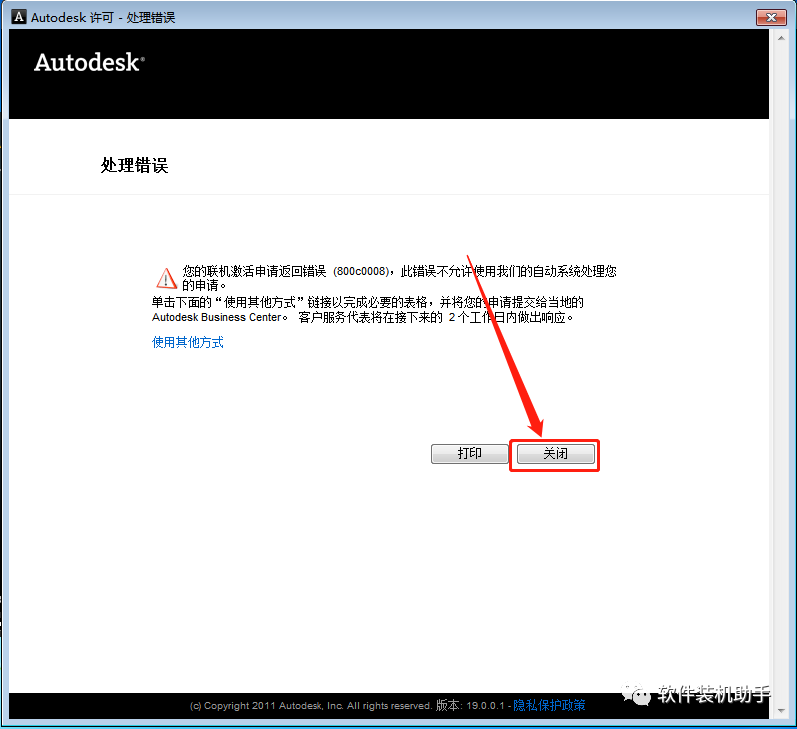797x729 pixels.
Task: Open the 使用其他方式 link
Action: coord(188,342)
